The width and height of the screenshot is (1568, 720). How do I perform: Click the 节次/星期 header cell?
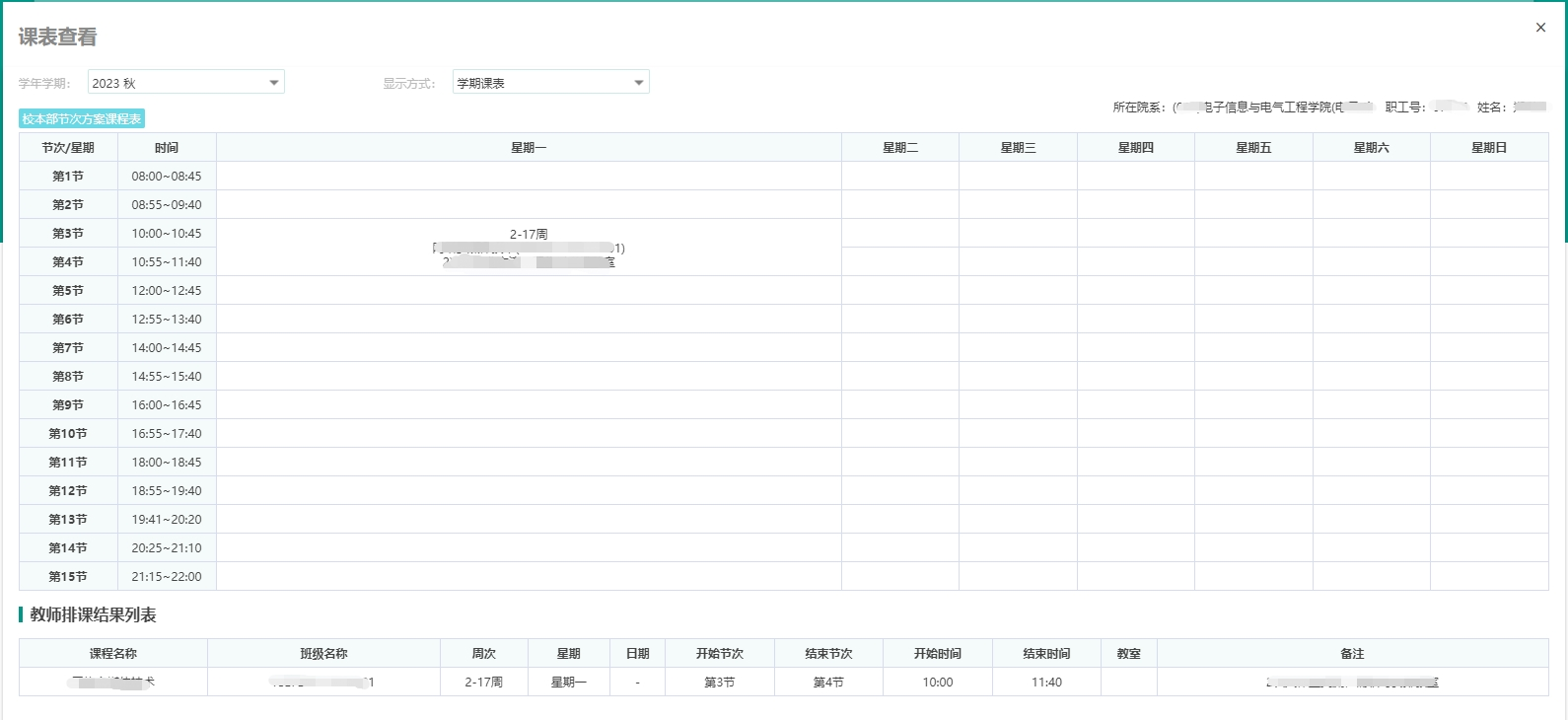[x=68, y=147]
